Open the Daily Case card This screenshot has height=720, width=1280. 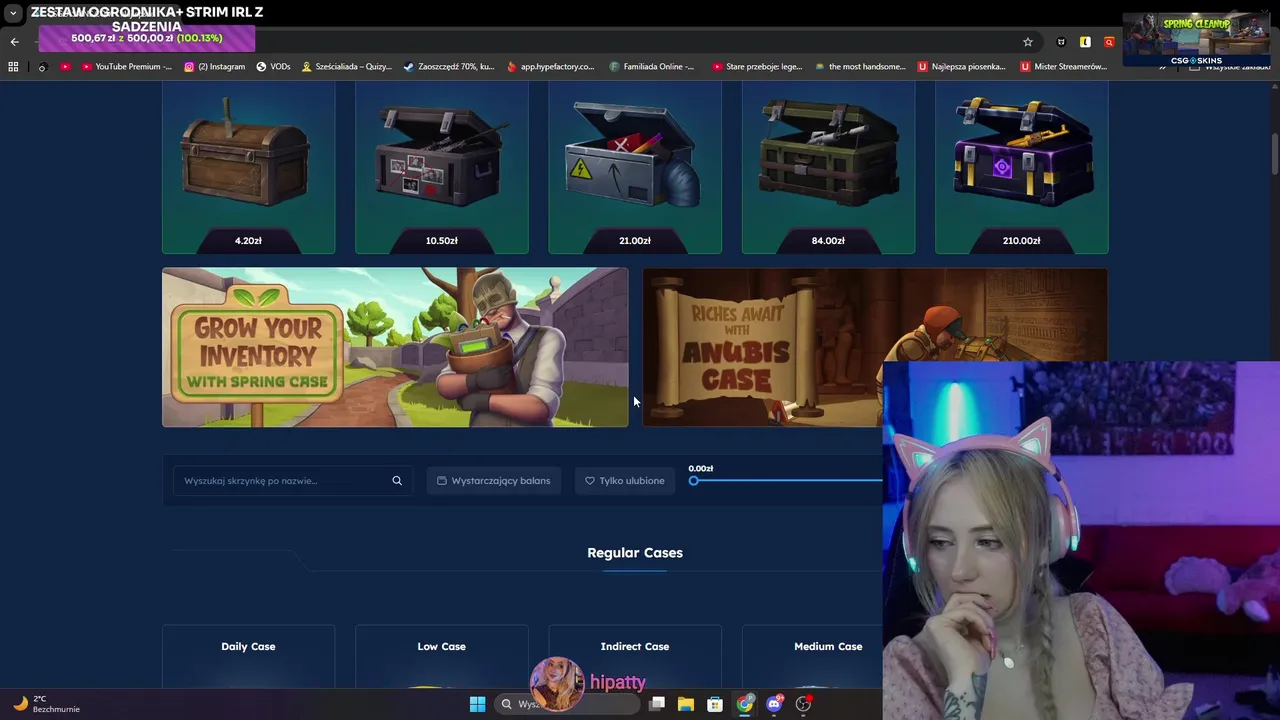click(248, 657)
